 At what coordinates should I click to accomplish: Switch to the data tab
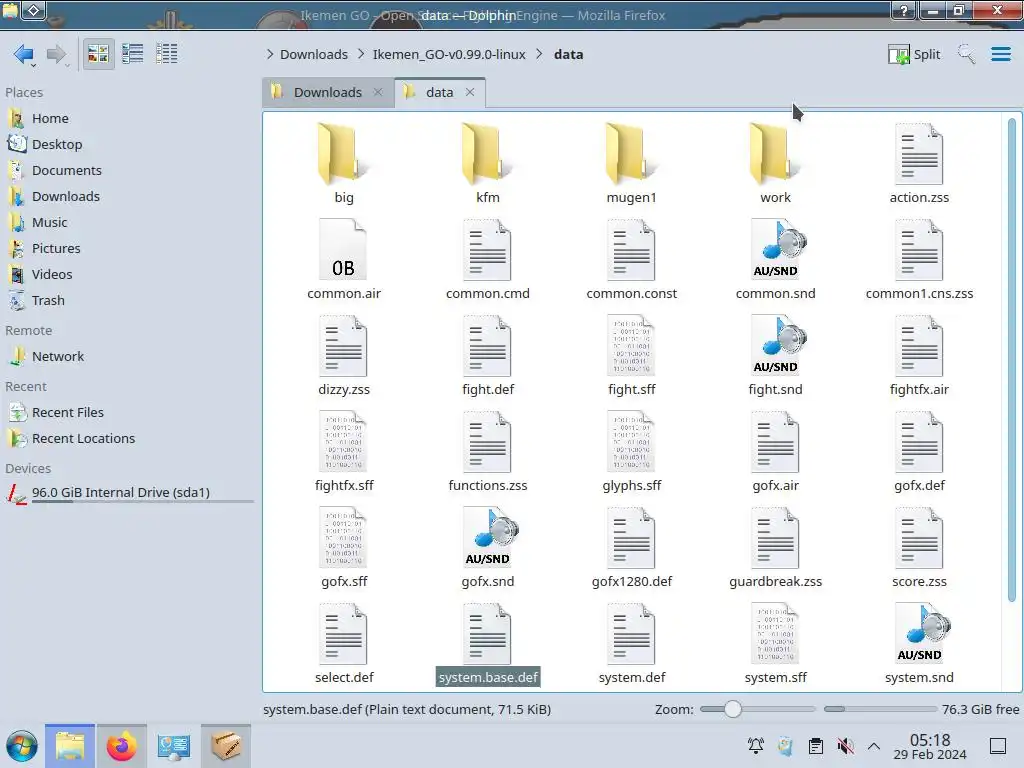pyautogui.click(x=440, y=93)
